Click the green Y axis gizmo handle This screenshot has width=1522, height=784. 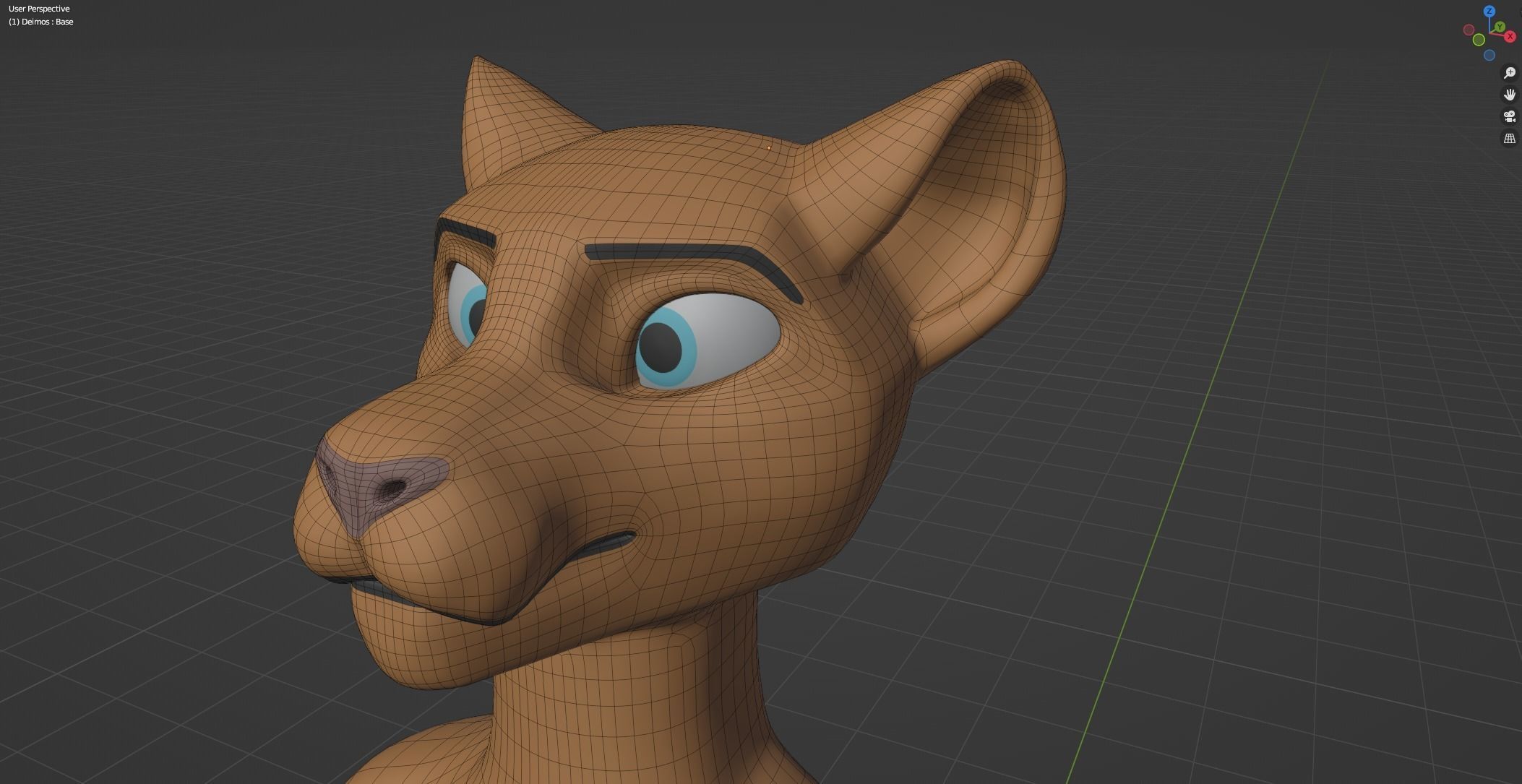[1500, 27]
